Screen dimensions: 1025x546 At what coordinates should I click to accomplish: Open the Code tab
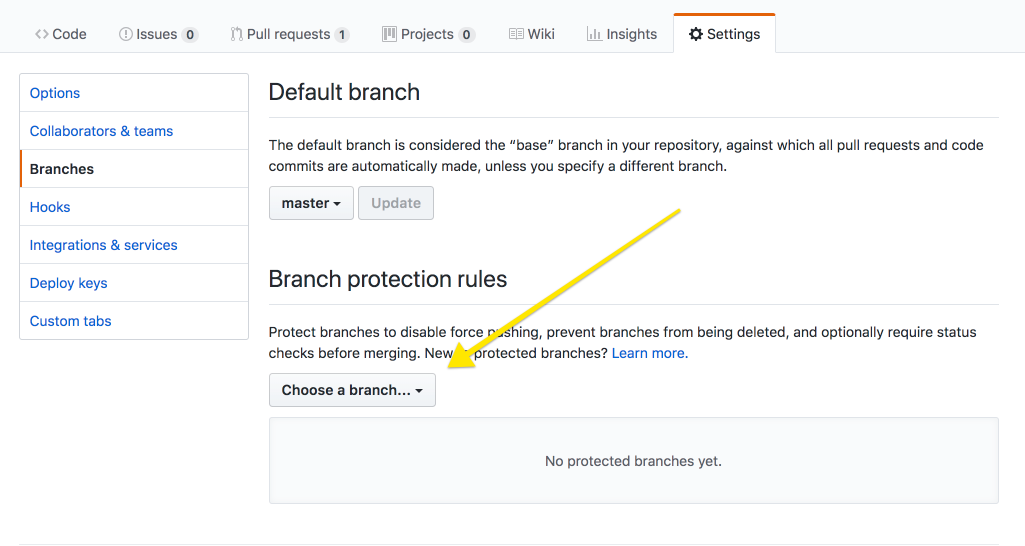[x=61, y=34]
